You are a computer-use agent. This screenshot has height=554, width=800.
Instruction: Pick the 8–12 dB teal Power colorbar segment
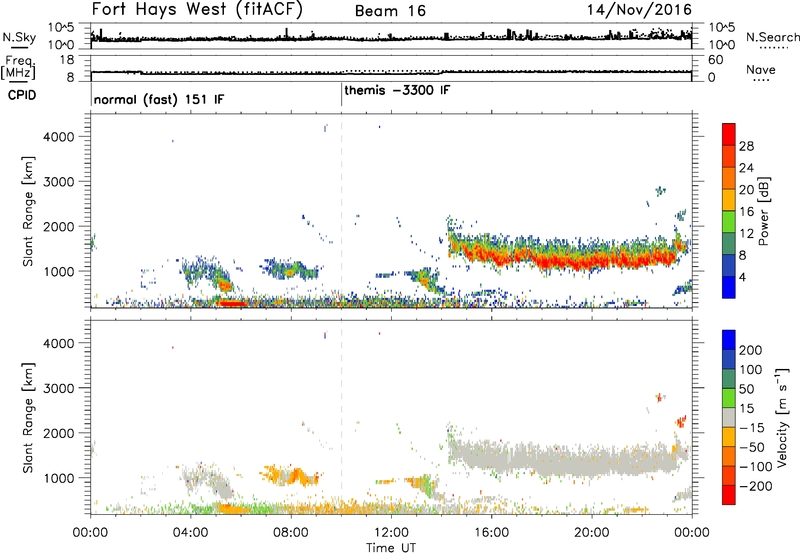click(729, 243)
